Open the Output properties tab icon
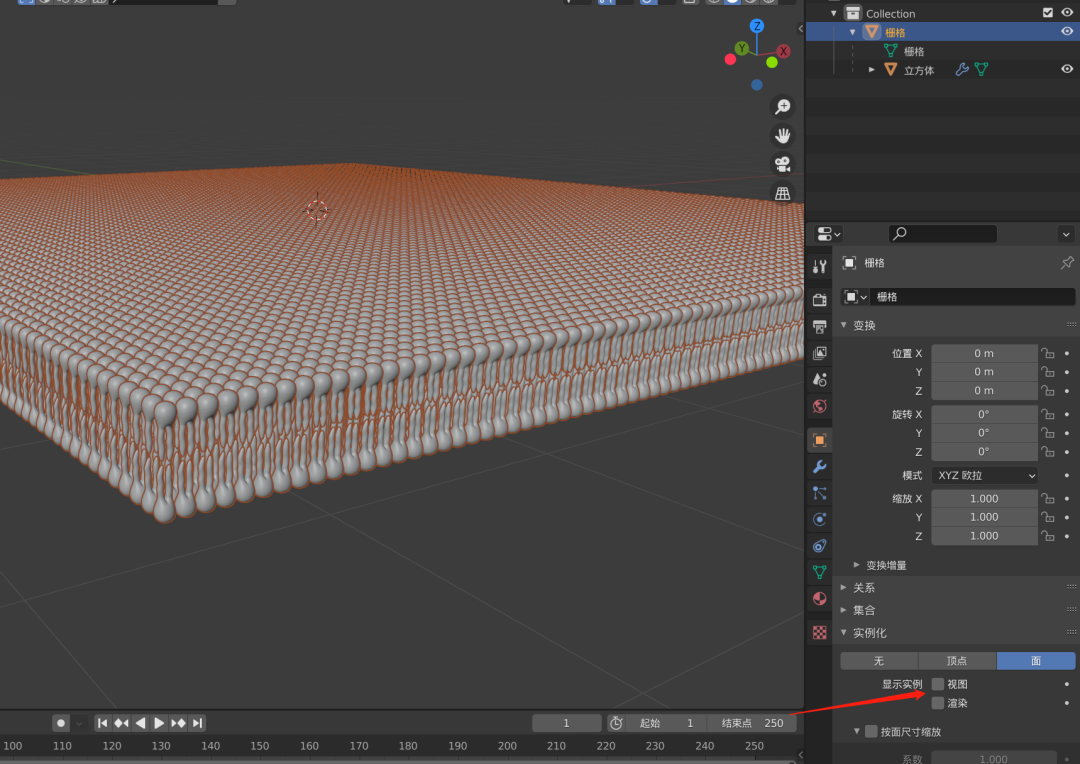 [820, 327]
